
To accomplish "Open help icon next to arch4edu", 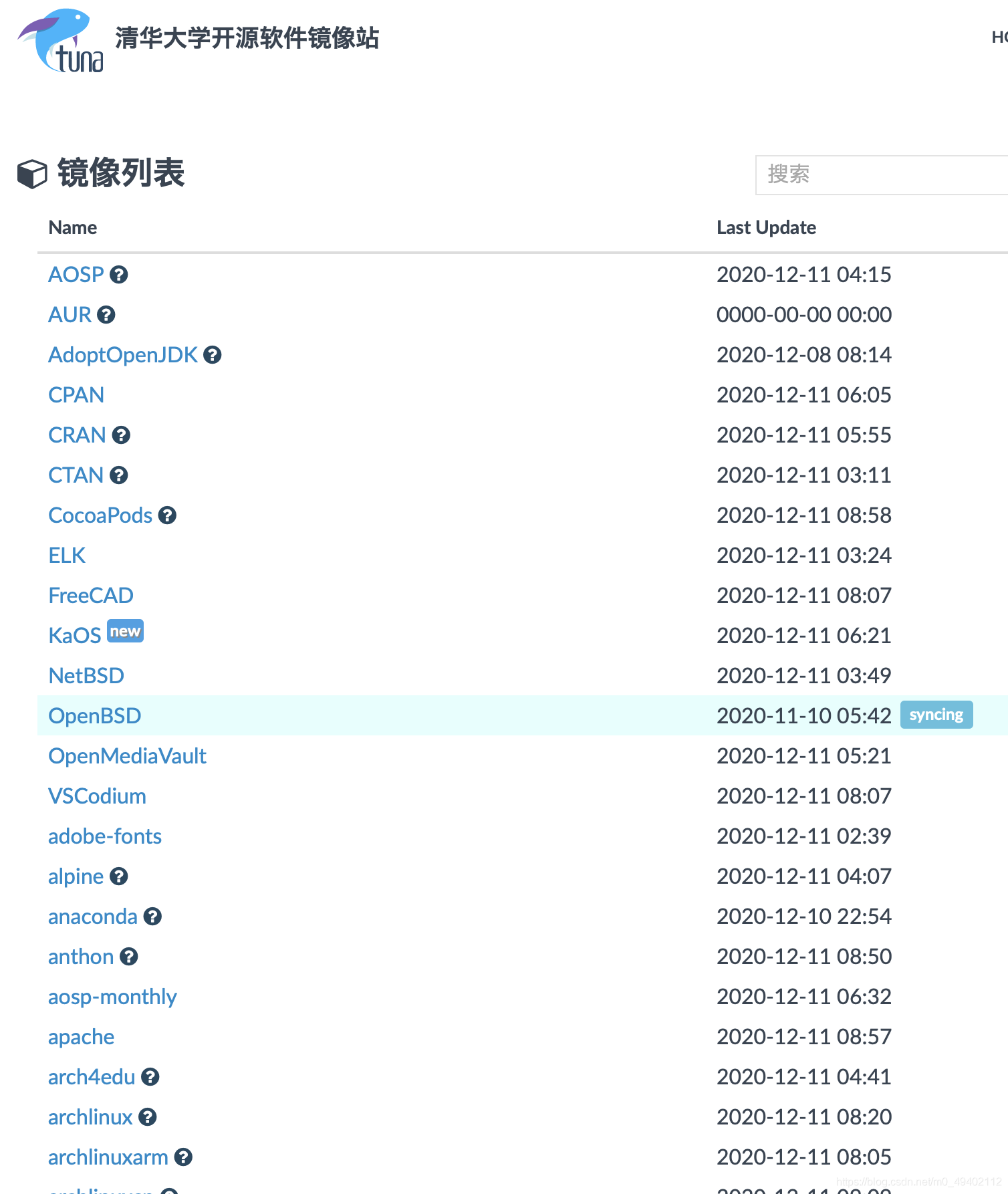I will (x=150, y=1077).
